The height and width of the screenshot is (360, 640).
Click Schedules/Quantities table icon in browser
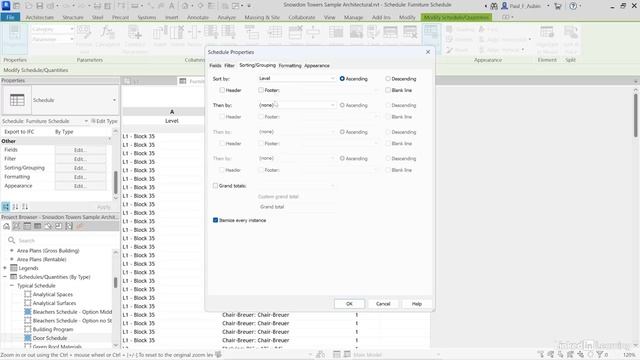(x=13, y=277)
